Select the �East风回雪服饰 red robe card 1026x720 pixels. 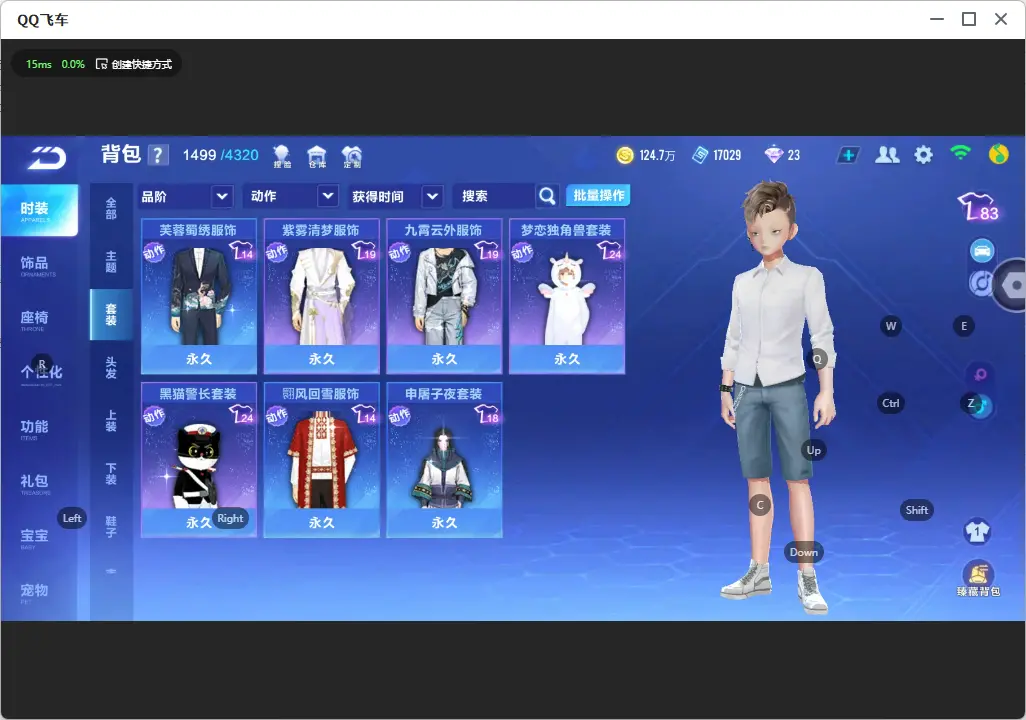(x=321, y=460)
